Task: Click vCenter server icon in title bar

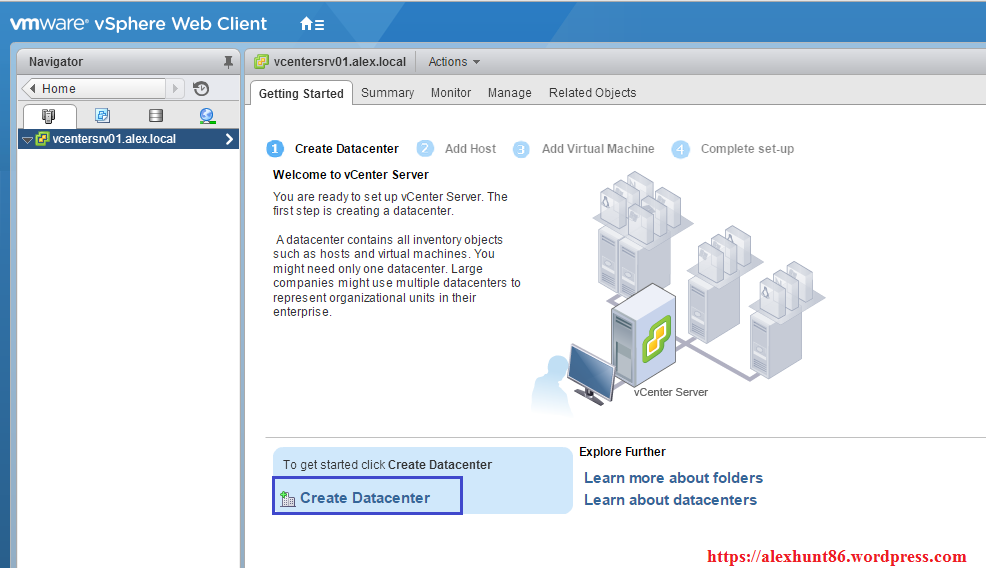Action: (x=262, y=62)
